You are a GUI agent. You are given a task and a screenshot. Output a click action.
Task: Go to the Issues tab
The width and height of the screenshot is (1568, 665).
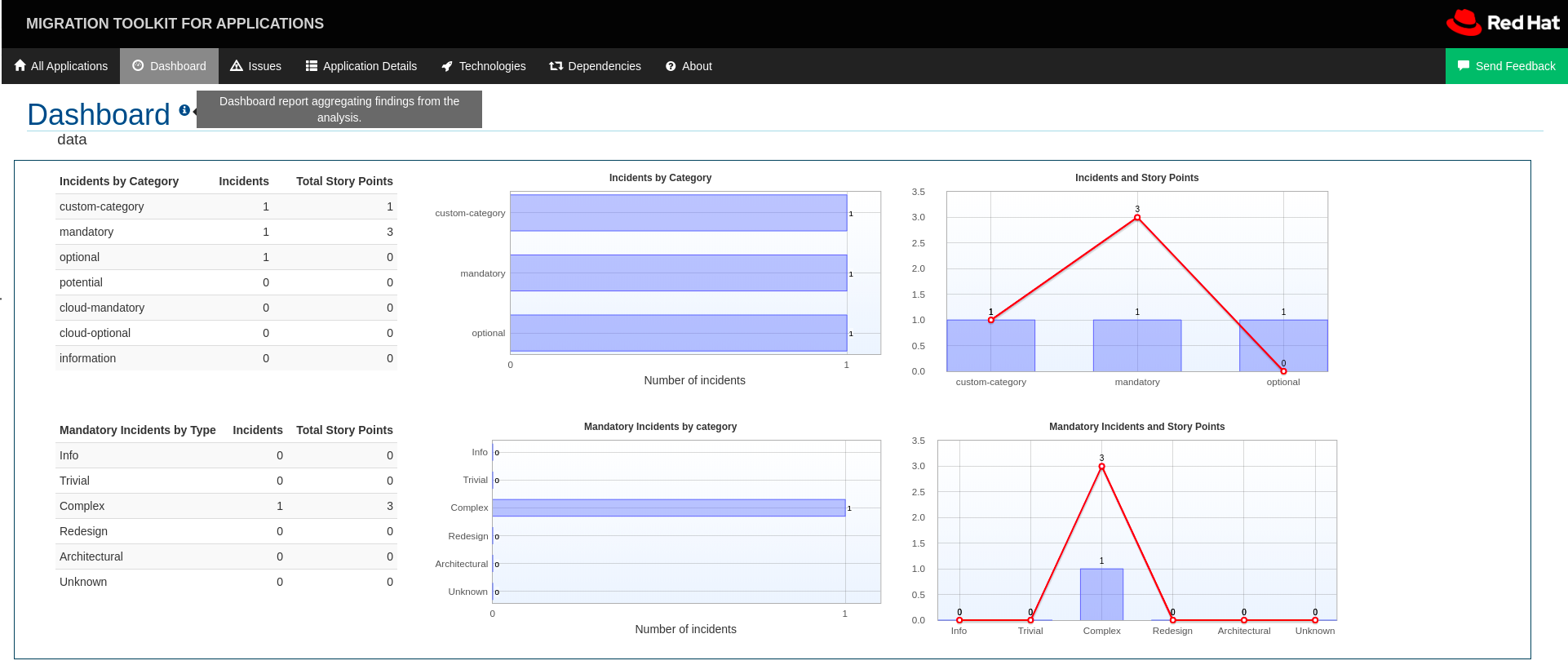pyautogui.click(x=255, y=66)
